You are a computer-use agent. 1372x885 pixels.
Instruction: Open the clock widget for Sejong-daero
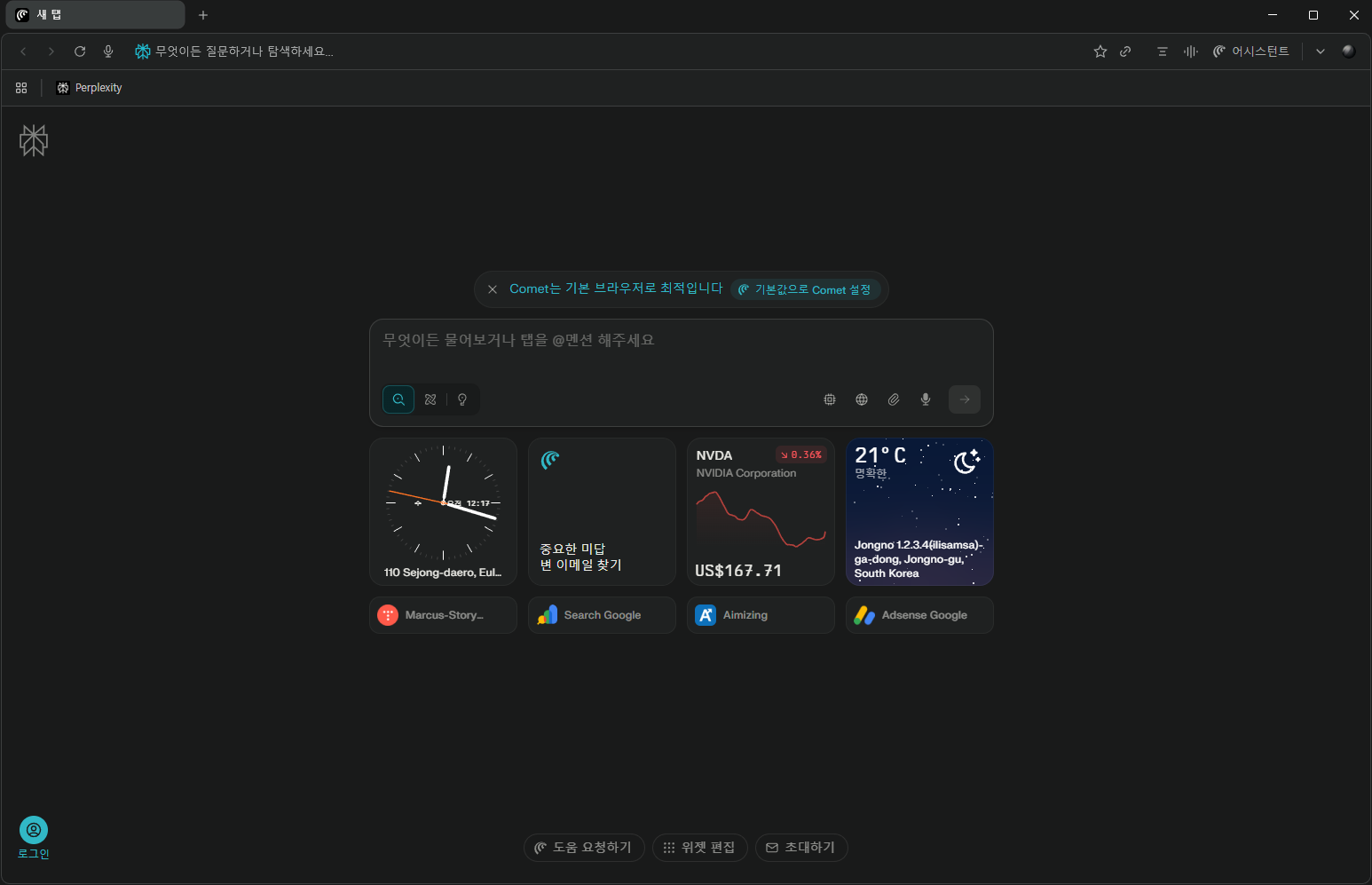443,511
